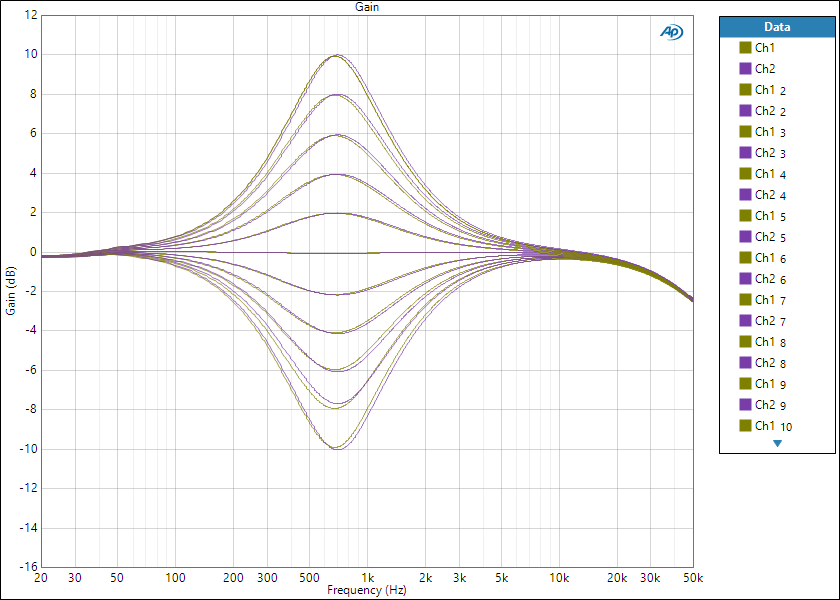
Task: Click the Ch2 purple color swatch
Action: [745, 69]
